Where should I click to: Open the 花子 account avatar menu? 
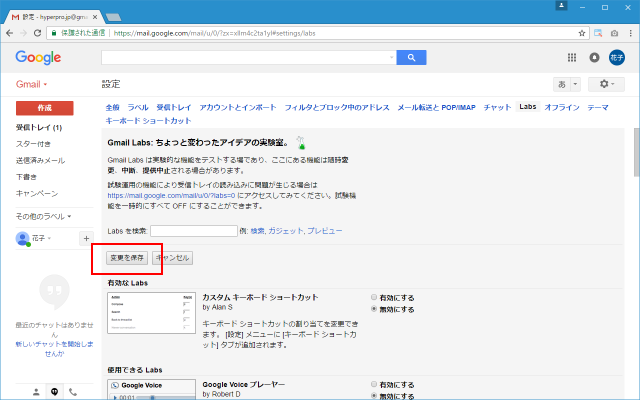pyautogui.click(x=617, y=58)
